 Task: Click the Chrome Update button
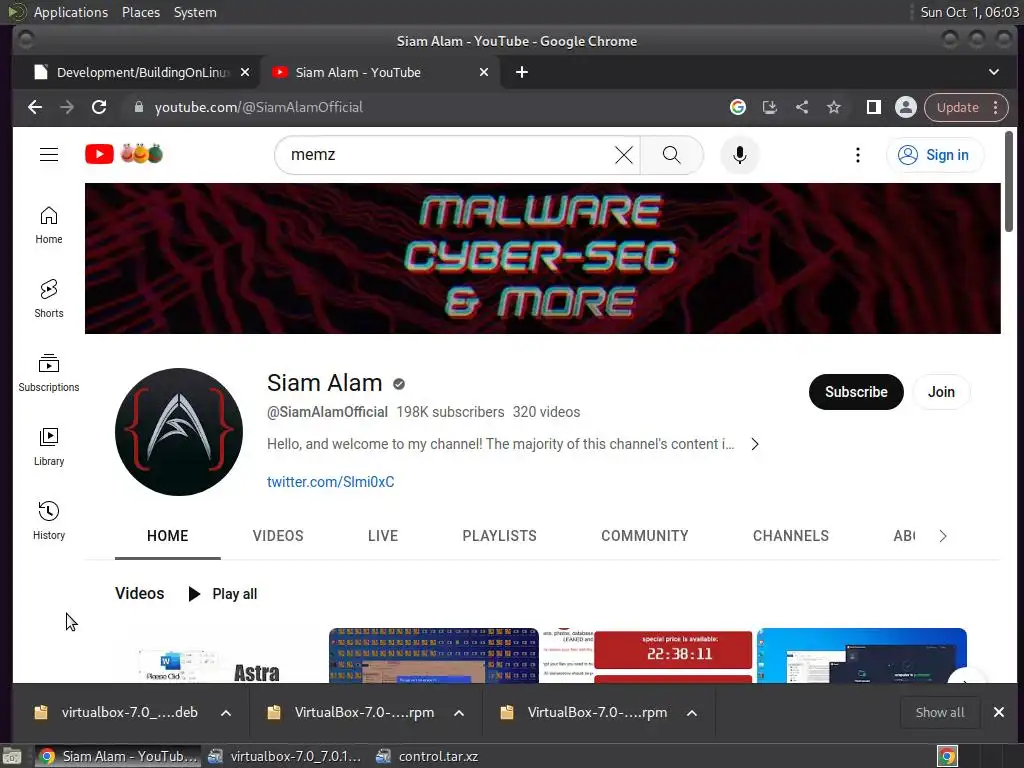click(957, 107)
